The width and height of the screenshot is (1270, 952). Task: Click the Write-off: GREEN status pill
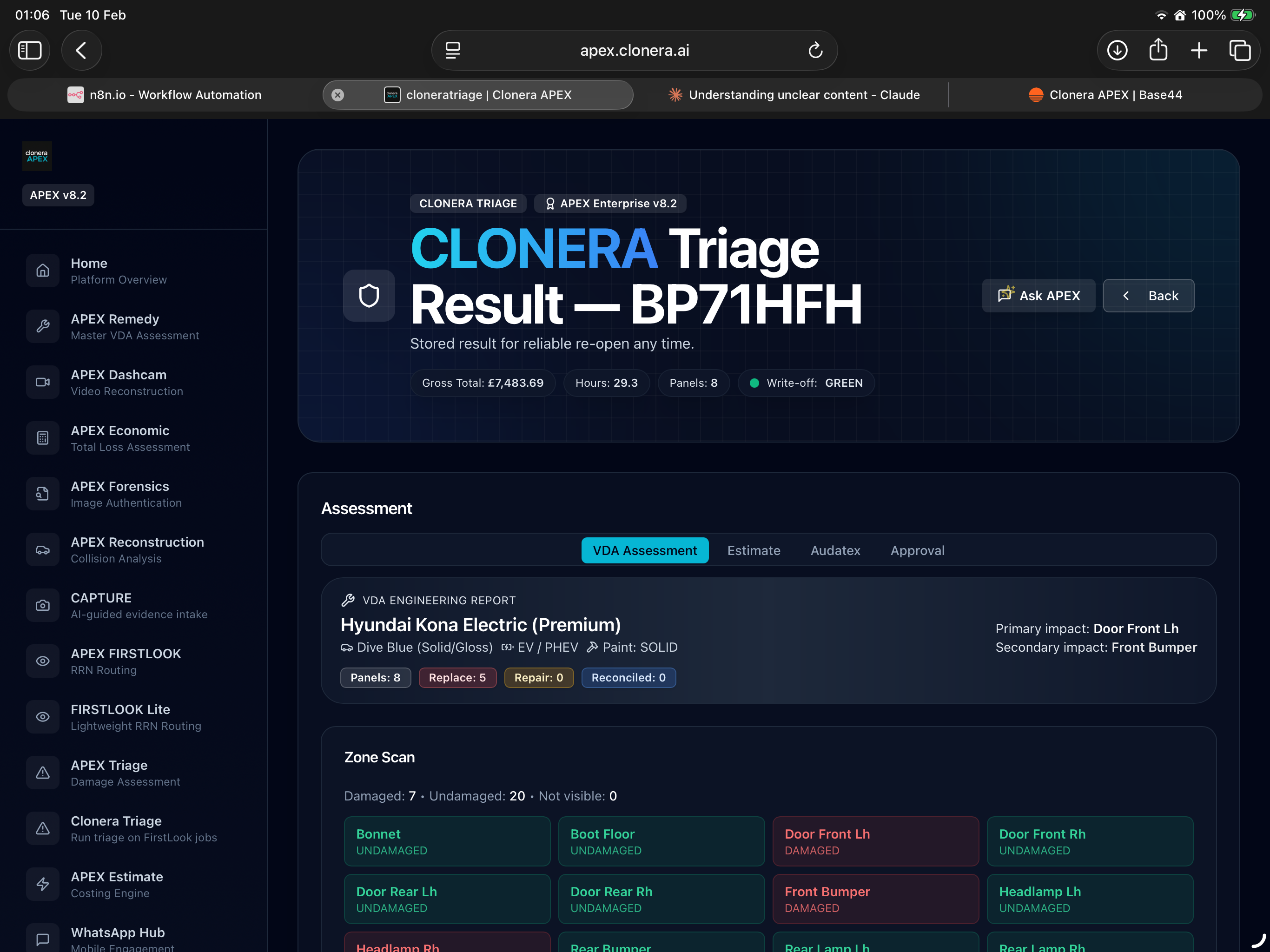click(806, 383)
